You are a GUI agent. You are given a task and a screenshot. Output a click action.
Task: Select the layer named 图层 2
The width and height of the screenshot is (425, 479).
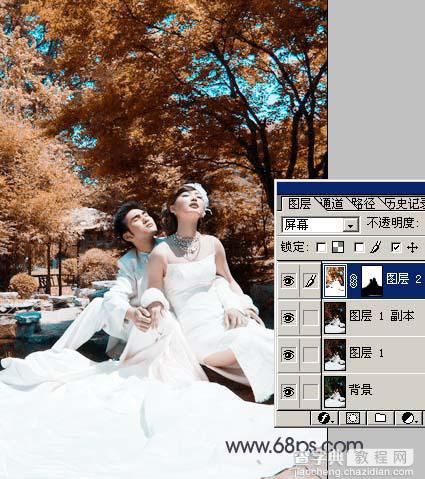tap(404, 279)
